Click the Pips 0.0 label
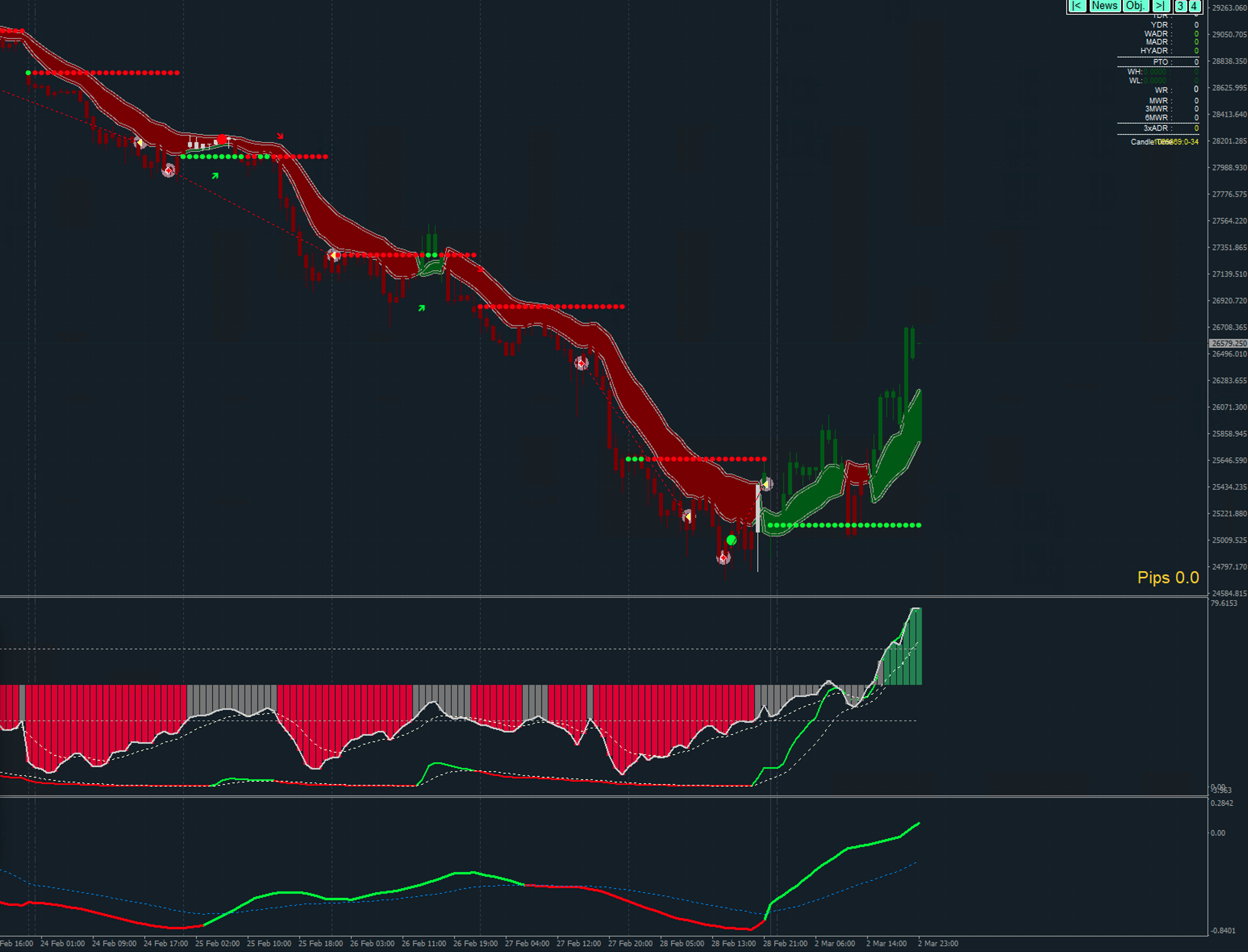The width and height of the screenshot is (1248, 952). point(1168,577)
